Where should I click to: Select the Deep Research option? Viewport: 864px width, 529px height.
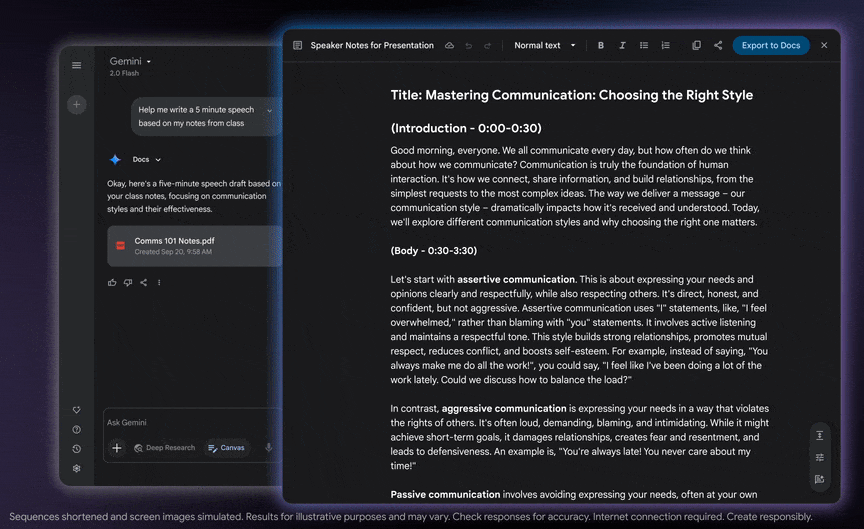(165, 448)
